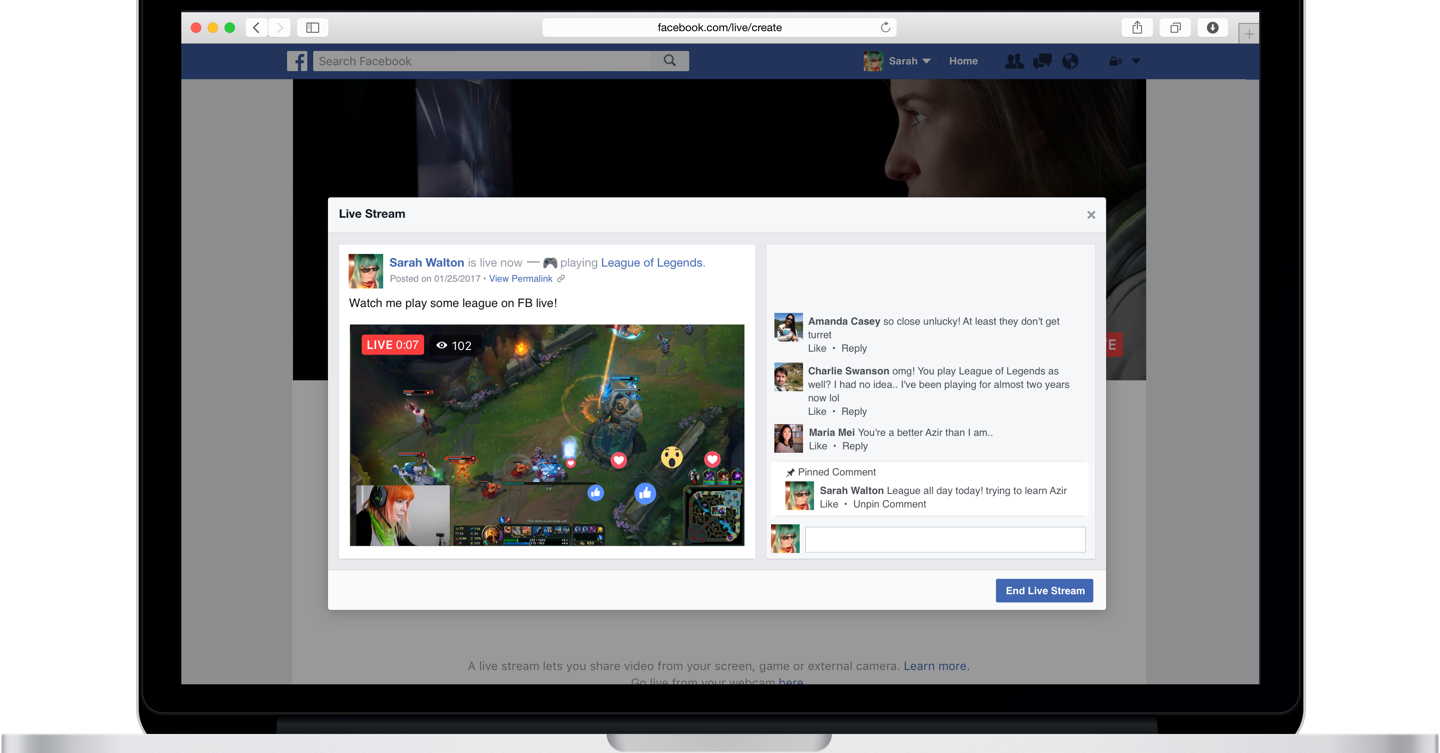
Task: Open the Learn more link
Action: [x=936, y=666]
